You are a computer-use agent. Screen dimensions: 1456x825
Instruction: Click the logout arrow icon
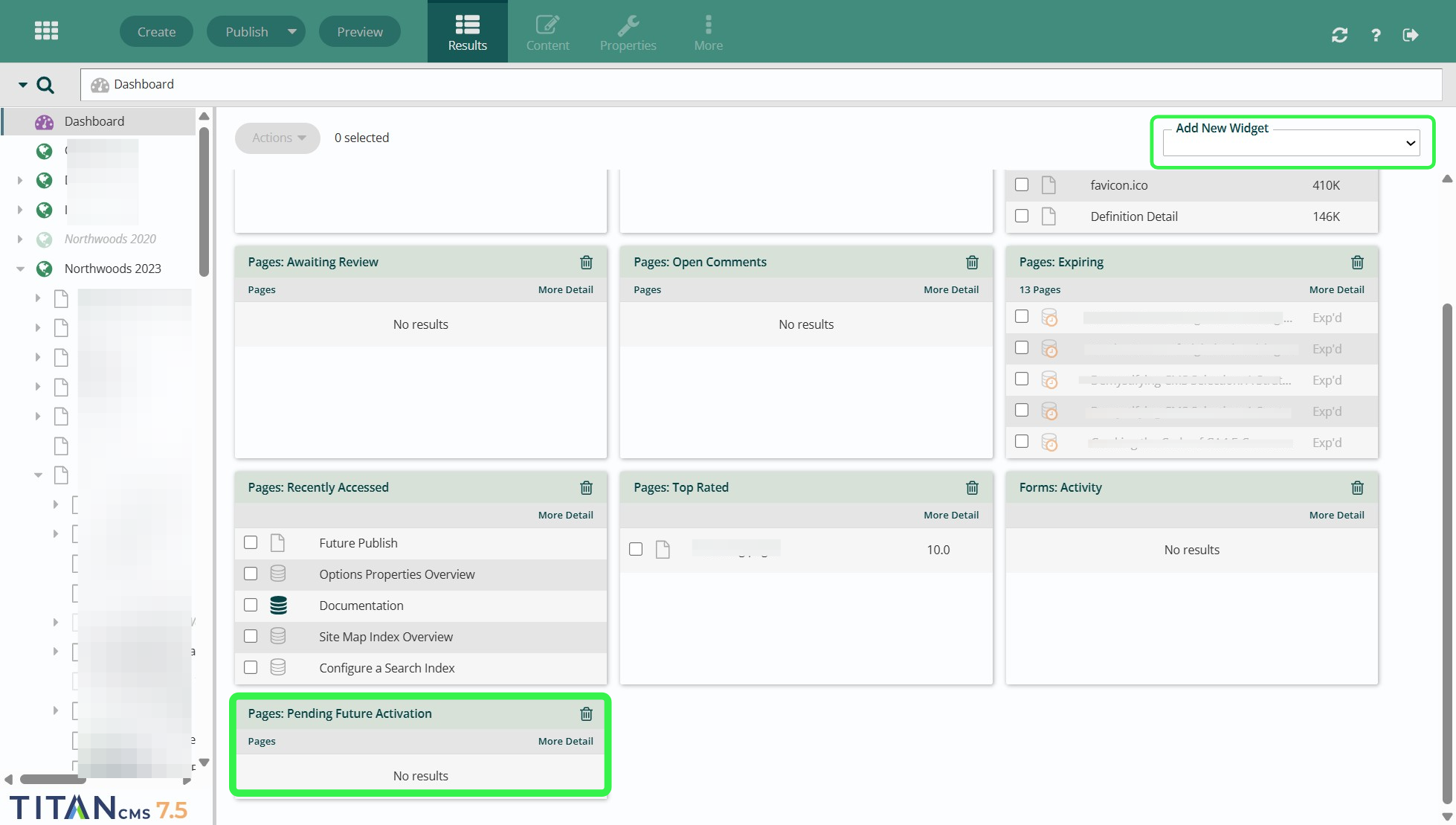click(x=1410, y=35)
